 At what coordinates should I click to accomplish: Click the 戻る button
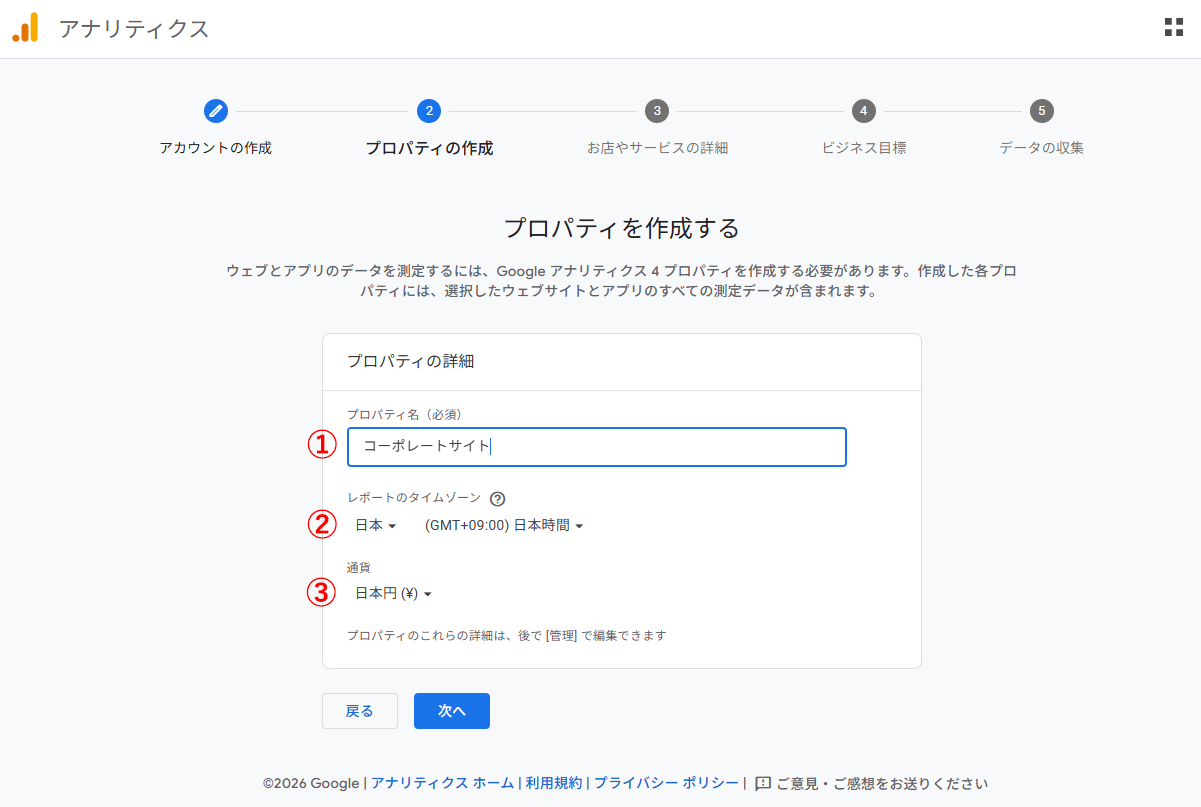tap(359, 710)
